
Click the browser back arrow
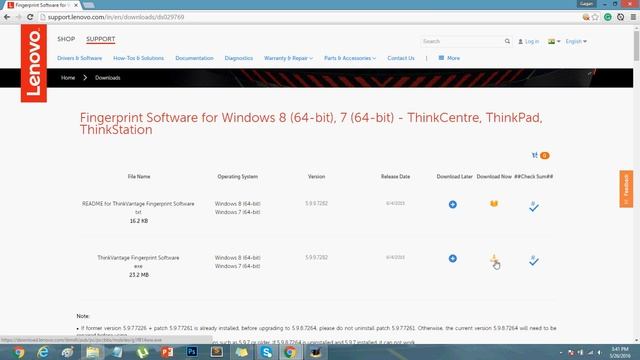[7, 17]
